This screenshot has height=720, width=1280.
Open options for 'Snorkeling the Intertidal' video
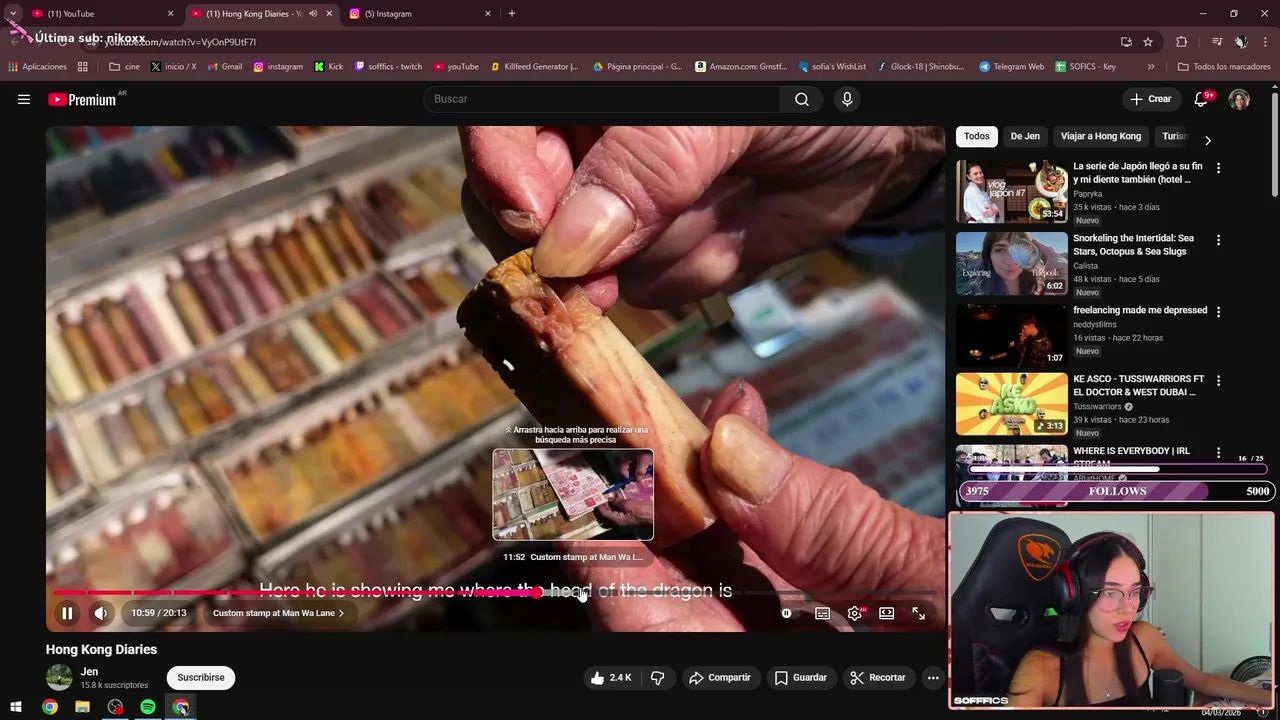[x=1218, y=240]
